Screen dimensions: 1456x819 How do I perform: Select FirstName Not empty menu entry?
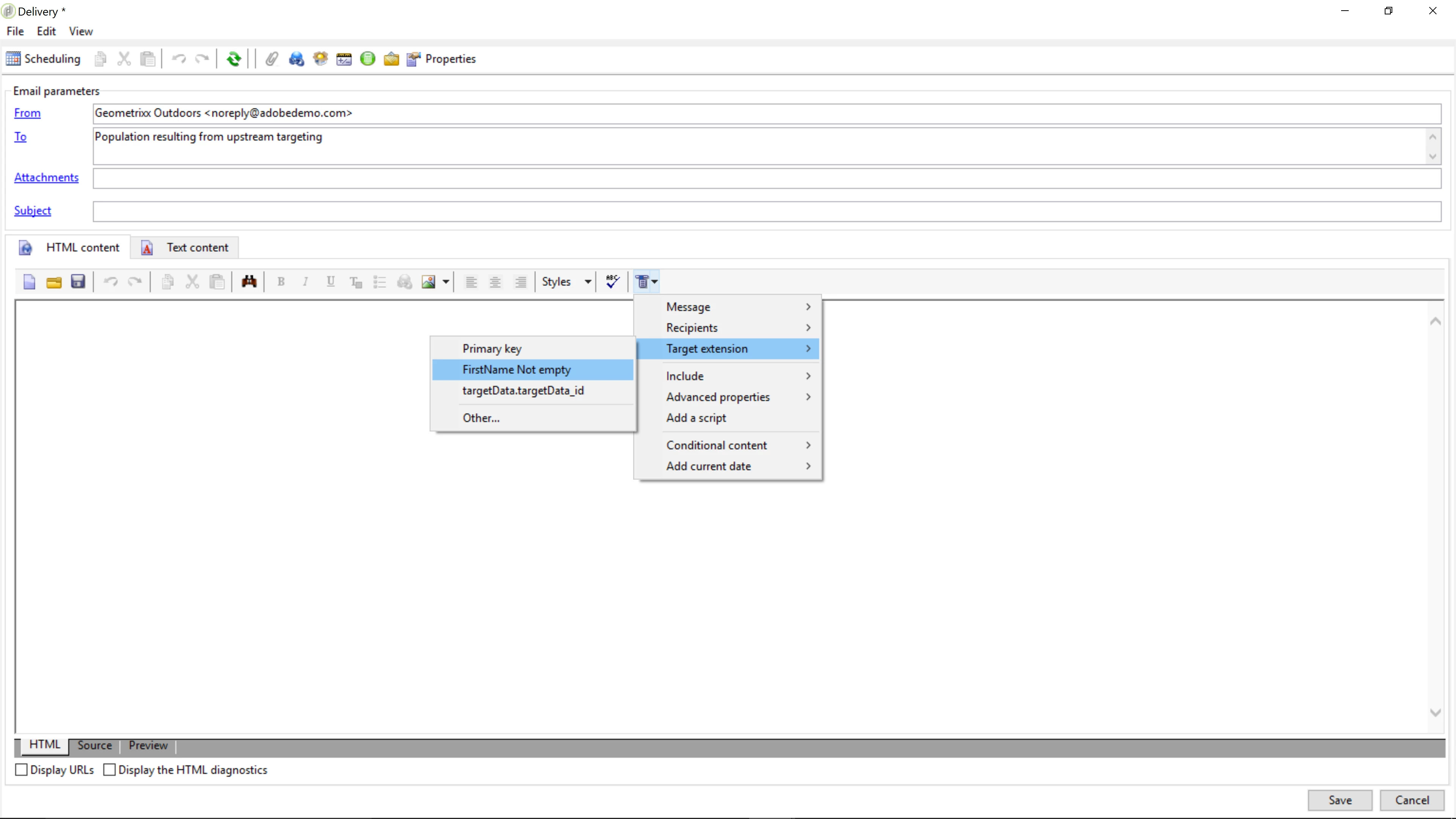click(x=516, y=370)
